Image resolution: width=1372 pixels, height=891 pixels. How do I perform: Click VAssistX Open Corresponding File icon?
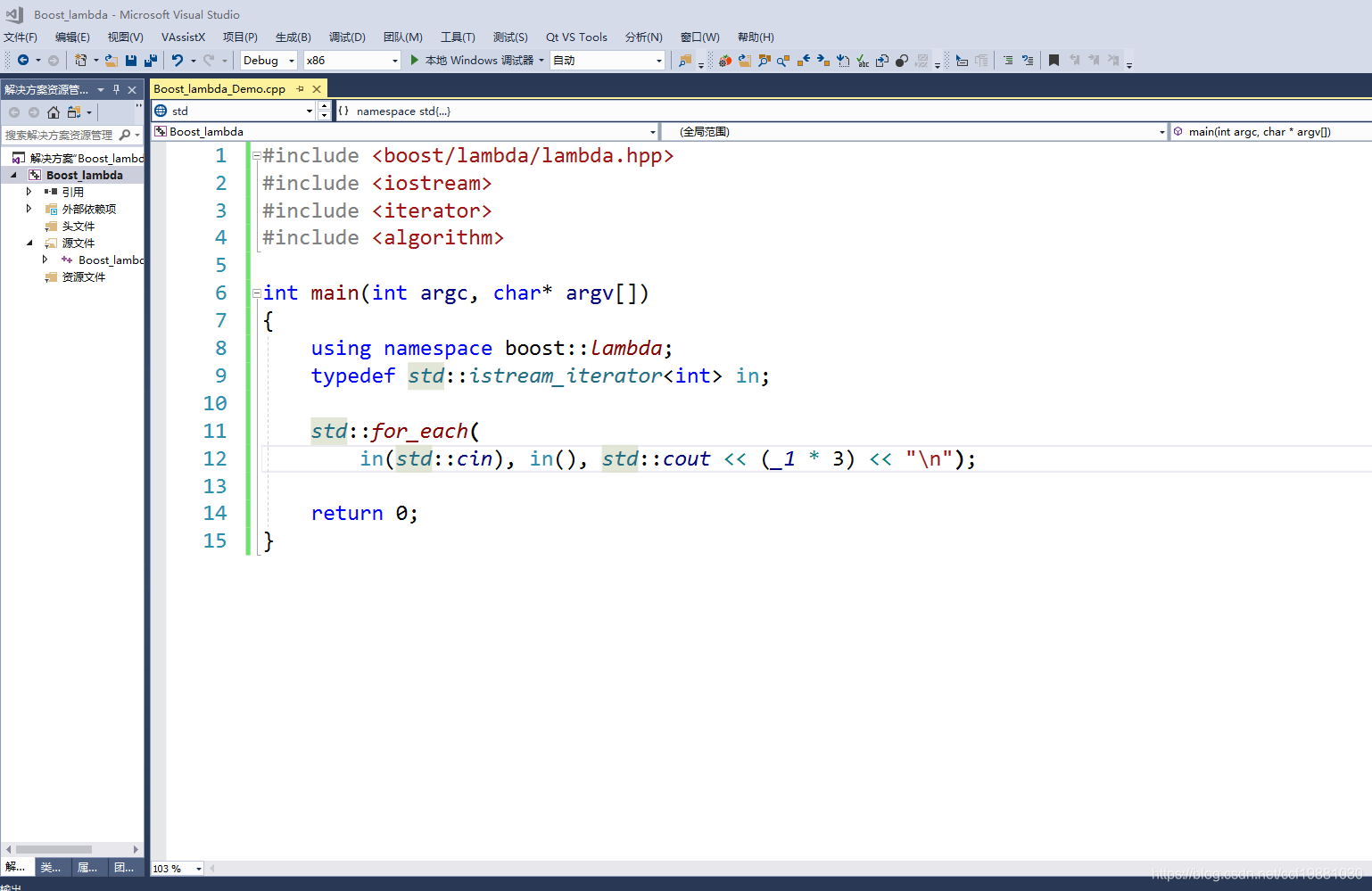tap(882, 61)
